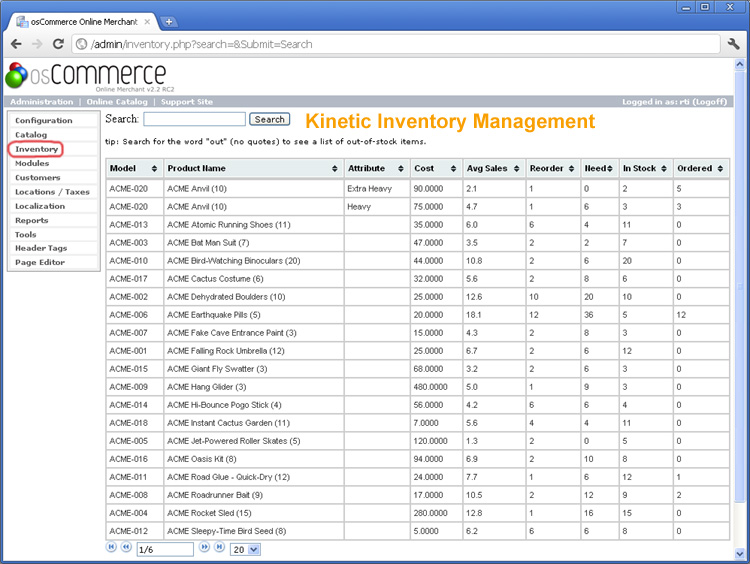Sort by Reorder using its sort arrows
This screenshot has height=564, width=750.
point(571,168)
